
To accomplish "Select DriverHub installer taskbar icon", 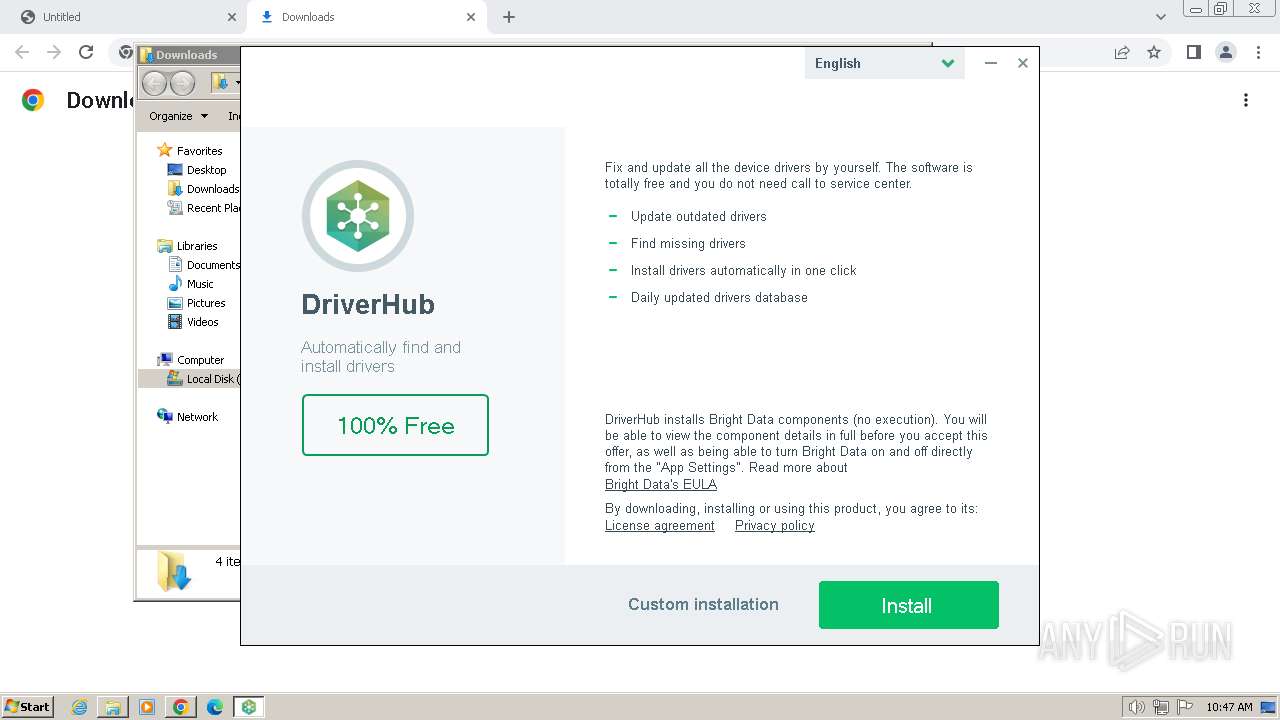I will tap(248, 707).
